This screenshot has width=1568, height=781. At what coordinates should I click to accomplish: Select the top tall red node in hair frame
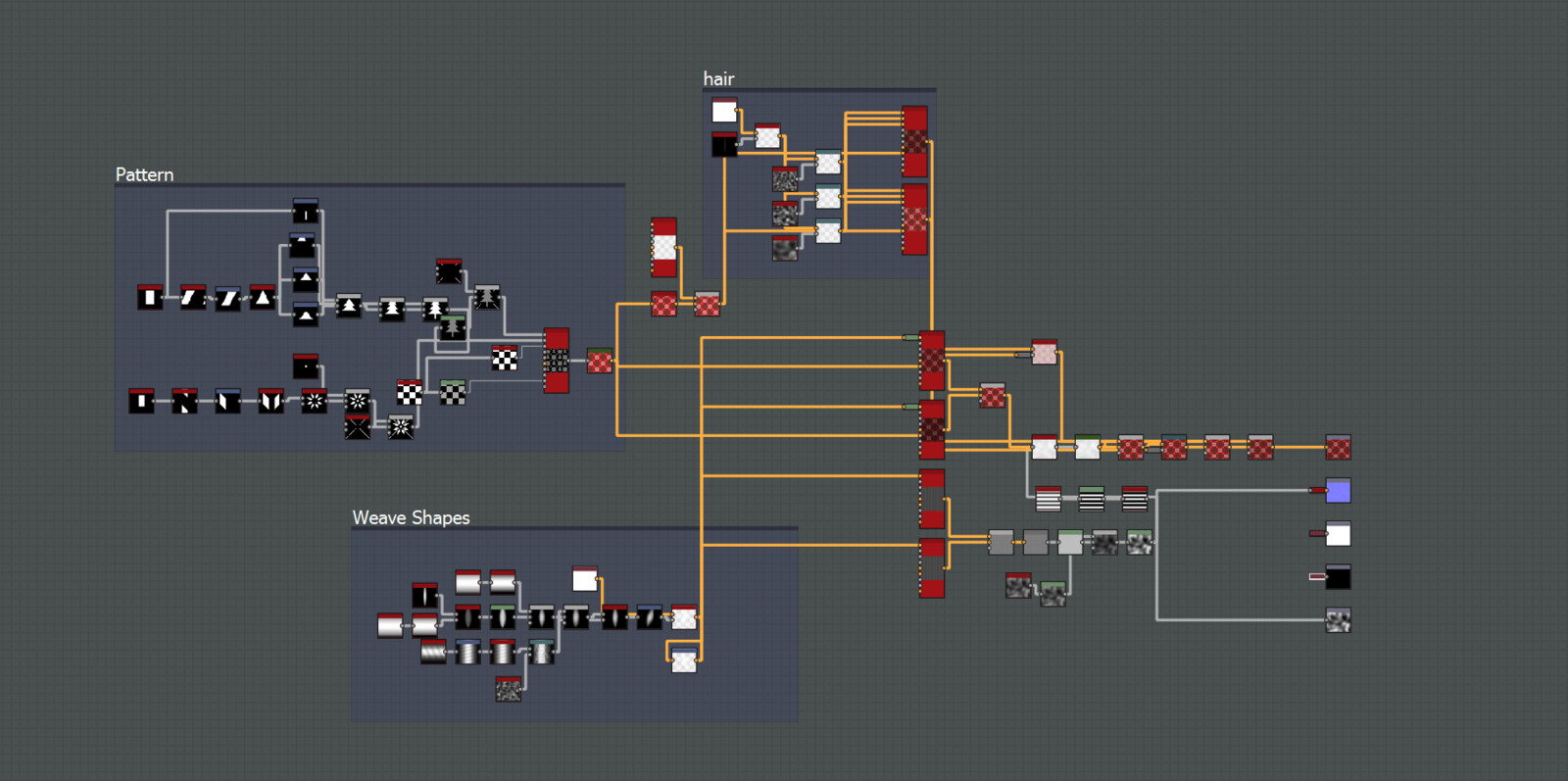914,141
